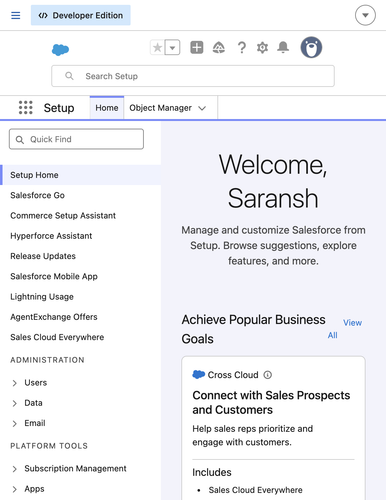The width and height of the screenshot is (386, 500).
Task: Open the App Launcher dots icon
Action: pyautogui.click(x=26, y=108)
